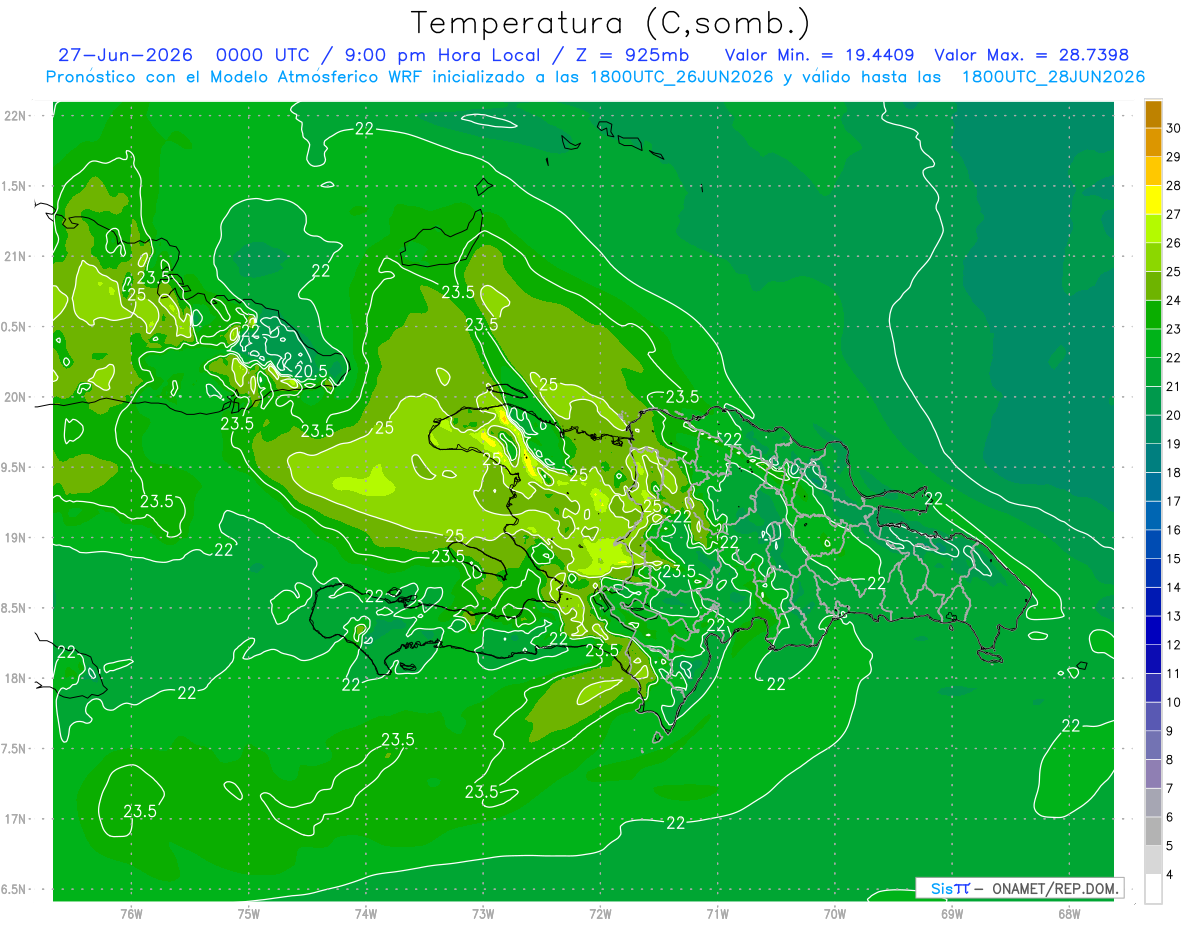This screenshot has height=927, width=1200.
Task: Click the "6" color scale label
Action: point(1171,817)
